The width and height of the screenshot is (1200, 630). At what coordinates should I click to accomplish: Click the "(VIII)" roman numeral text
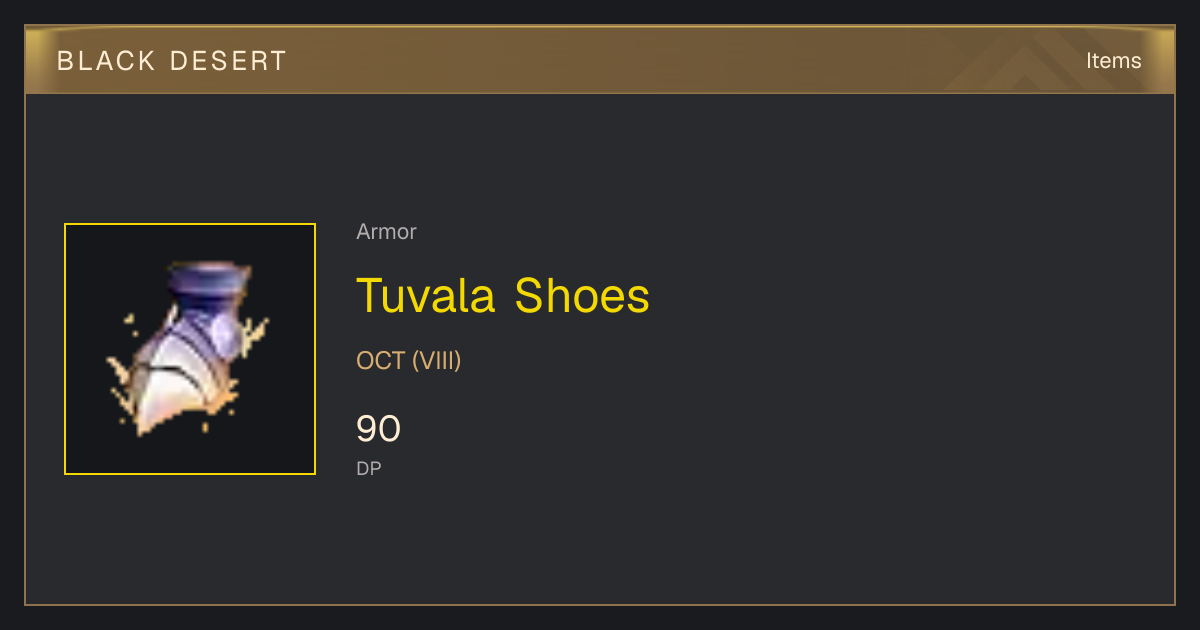pos(436,361)
